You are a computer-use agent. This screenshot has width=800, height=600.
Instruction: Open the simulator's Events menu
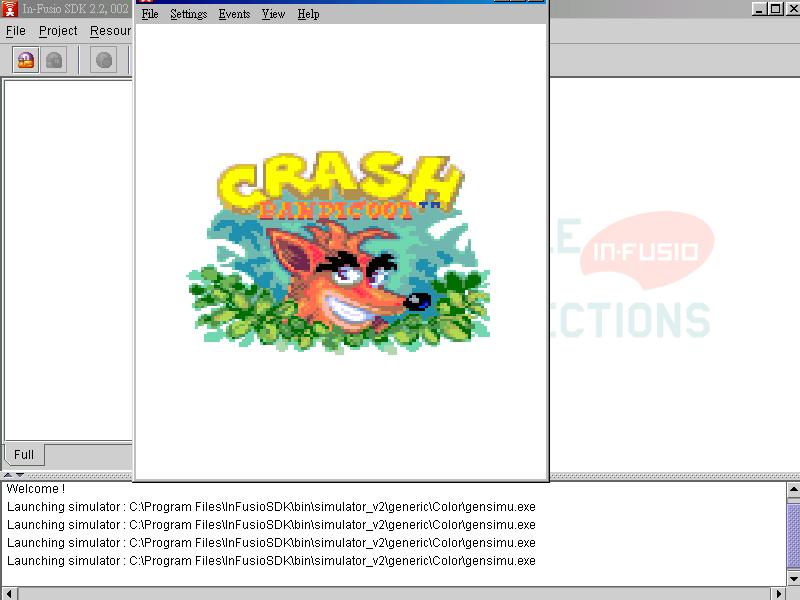(x=235, y=14)
